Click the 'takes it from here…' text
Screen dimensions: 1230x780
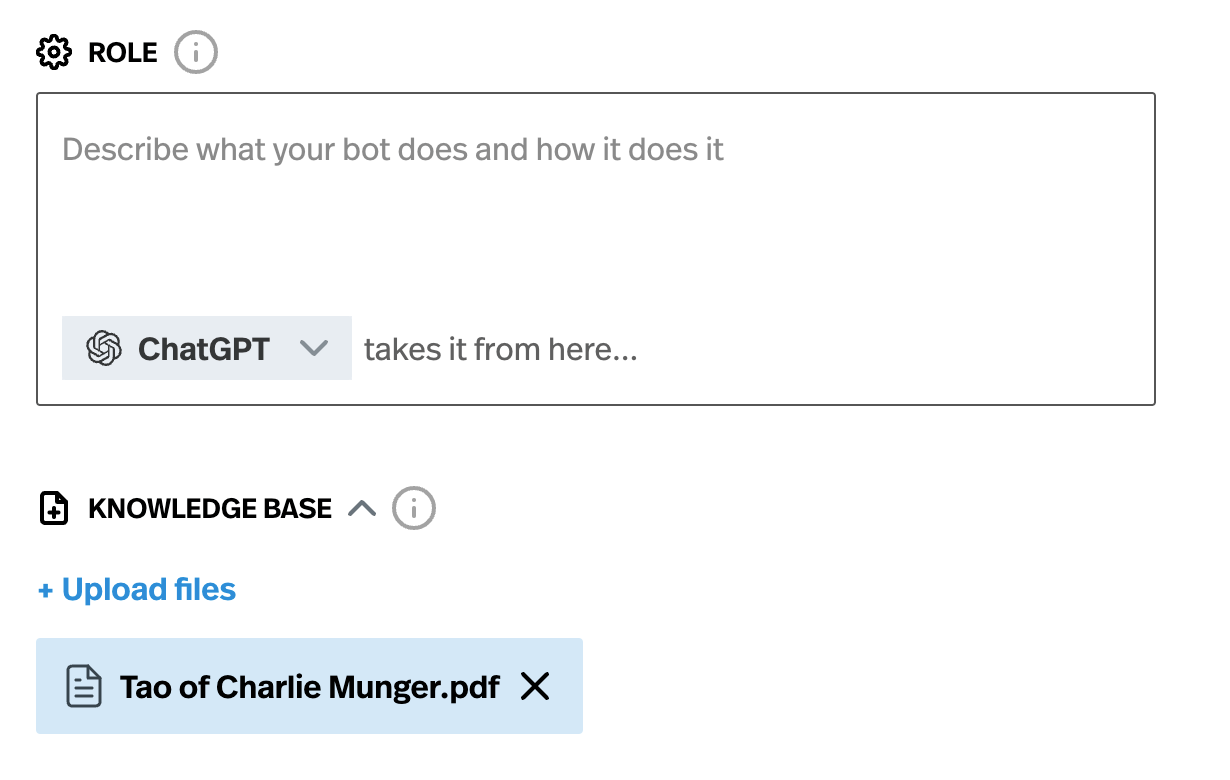point(501,349)
